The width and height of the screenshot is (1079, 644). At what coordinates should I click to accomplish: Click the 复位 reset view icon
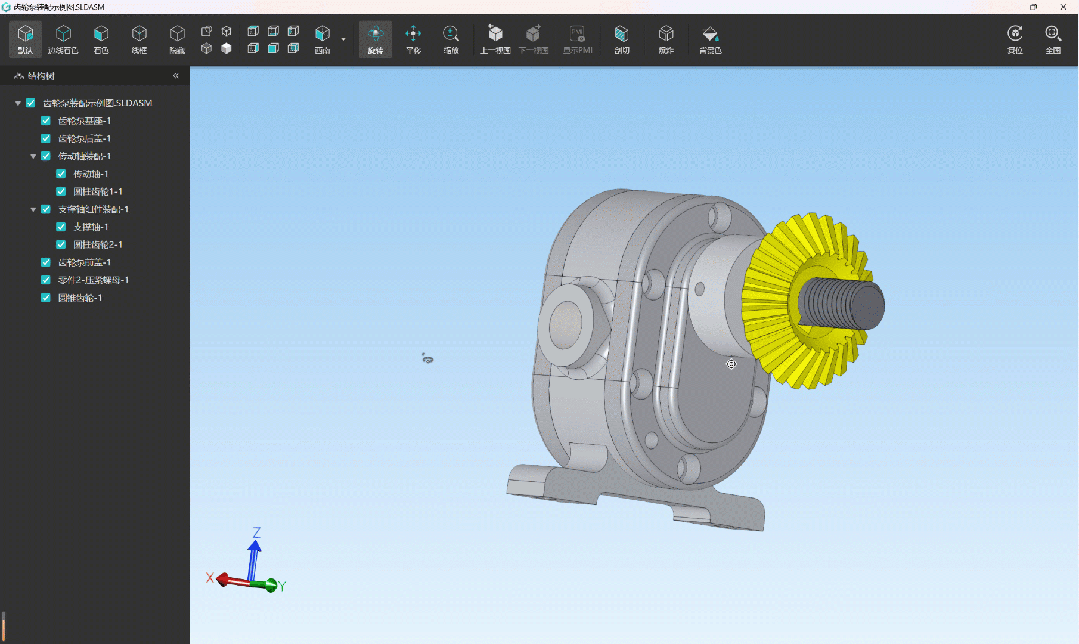[x=1015, y=39]
